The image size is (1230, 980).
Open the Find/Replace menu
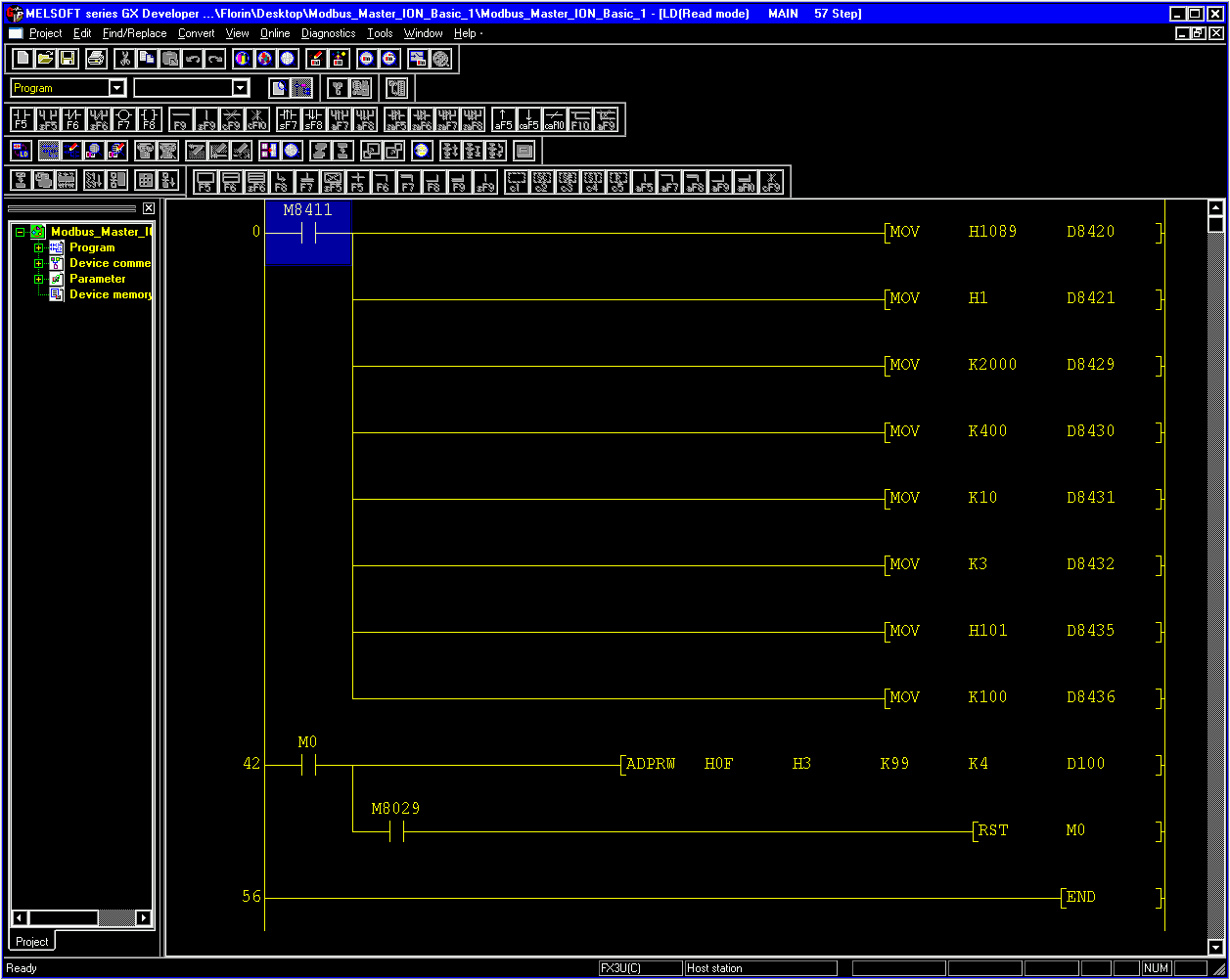pyautogui.click(x=135, y=33)
